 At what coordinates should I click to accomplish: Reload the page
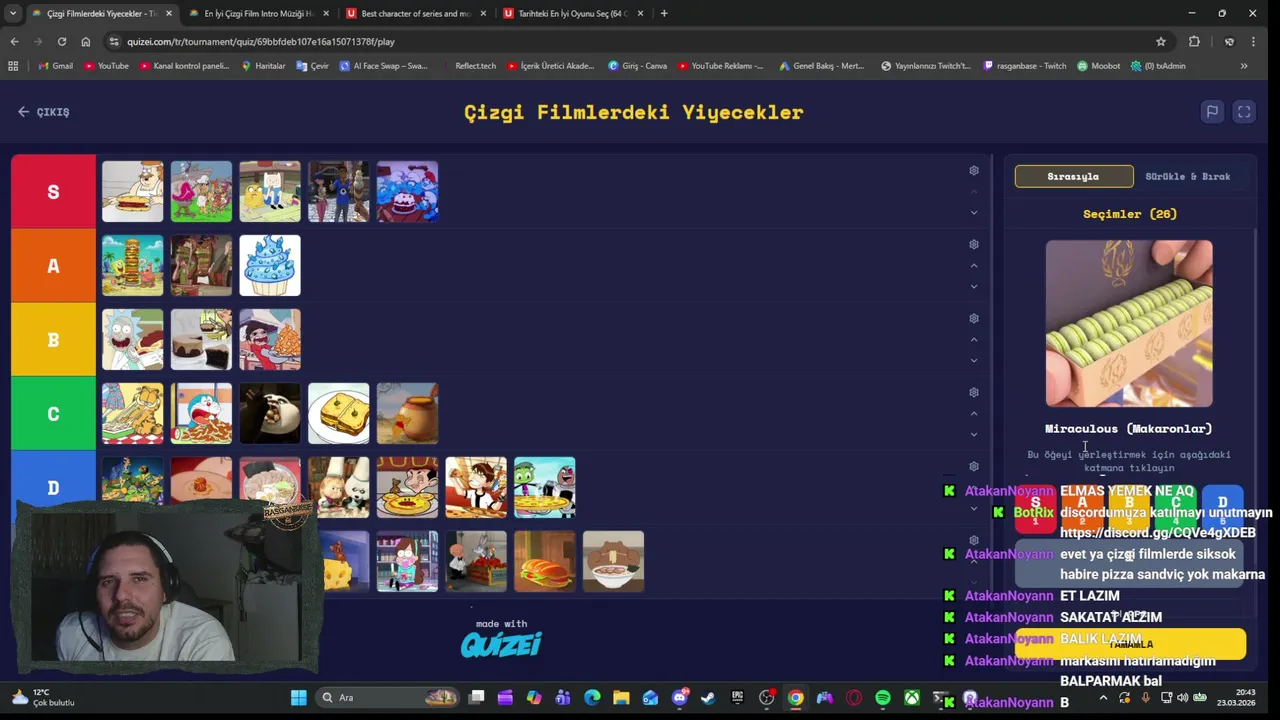pyautogui.click(x=62, y=42)
